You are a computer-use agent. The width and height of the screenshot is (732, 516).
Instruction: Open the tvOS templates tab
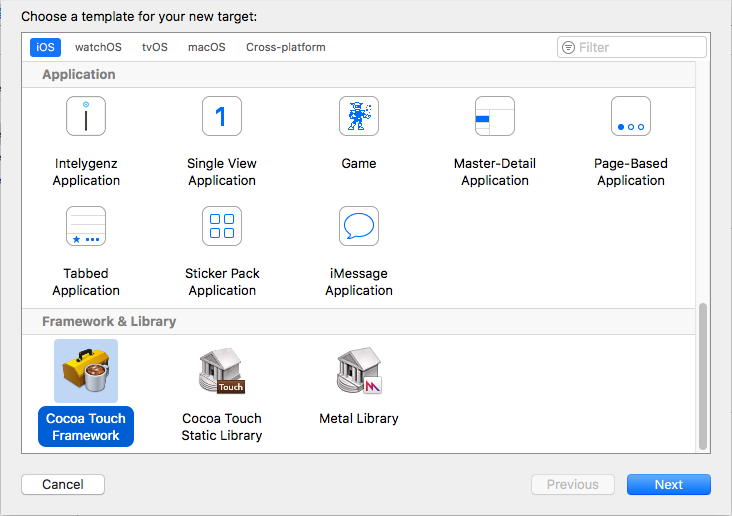point(155,47)
